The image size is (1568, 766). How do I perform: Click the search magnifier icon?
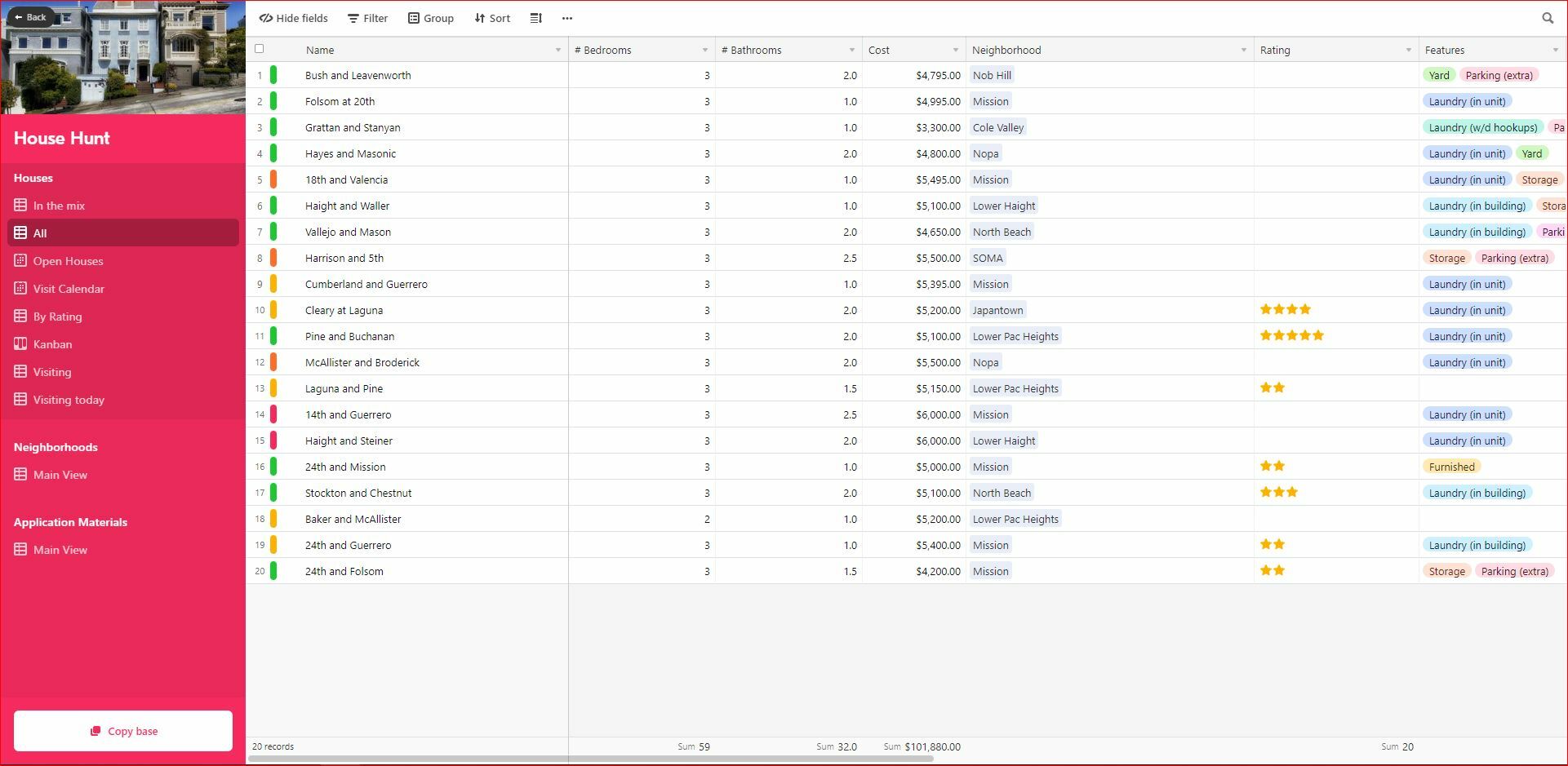1548,18
